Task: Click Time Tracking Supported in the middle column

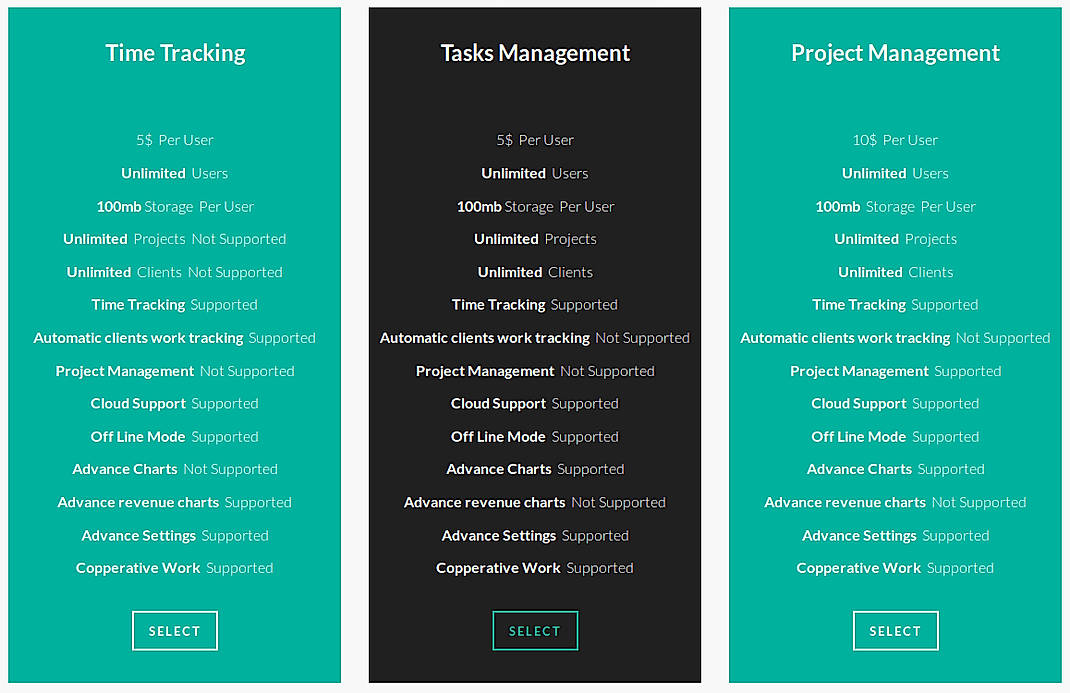Action: pos(535,304)
